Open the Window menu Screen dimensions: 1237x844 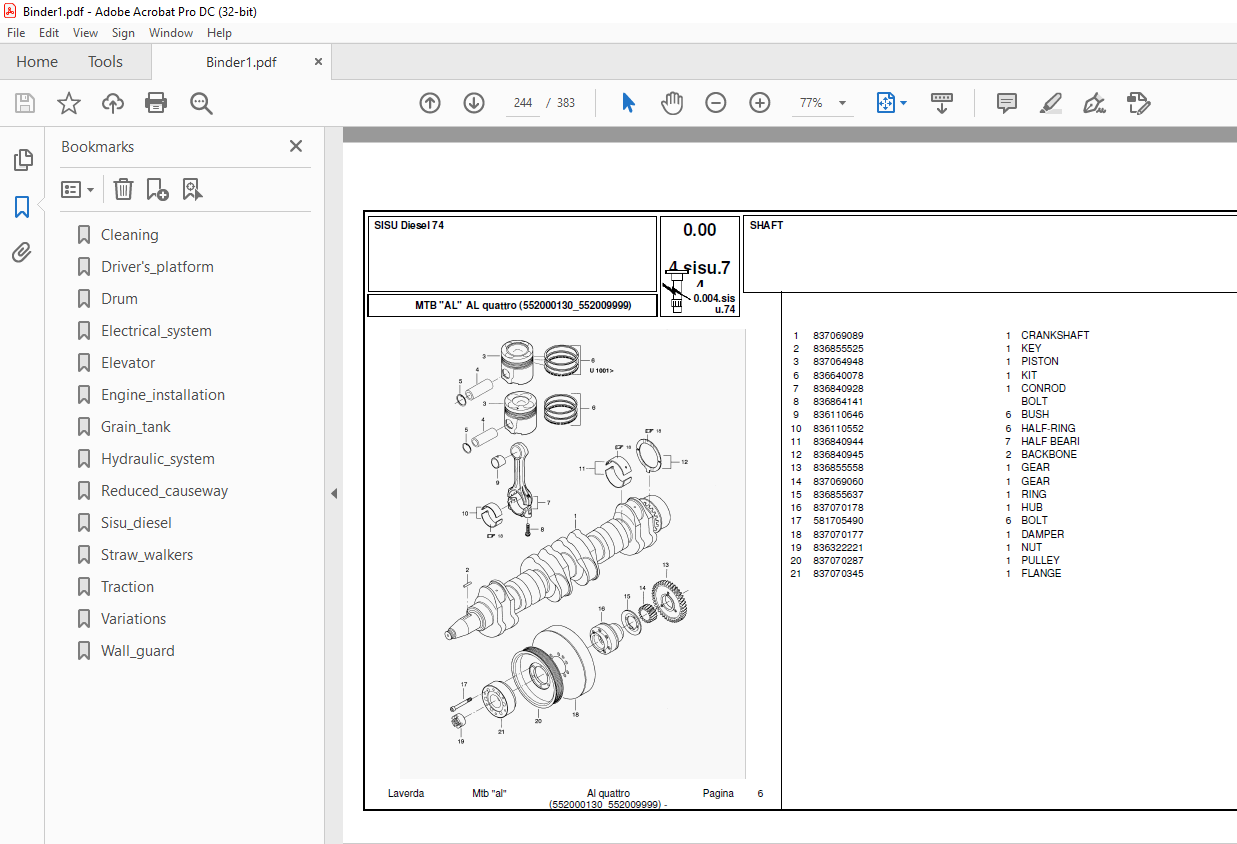171,33
